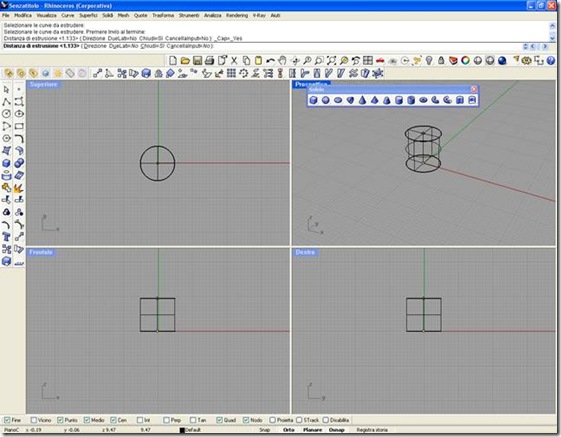Image resolution: width=561 pixels, height=437 pixels.
Task: Click the Frontale viewport title
Action: [41, 252]
